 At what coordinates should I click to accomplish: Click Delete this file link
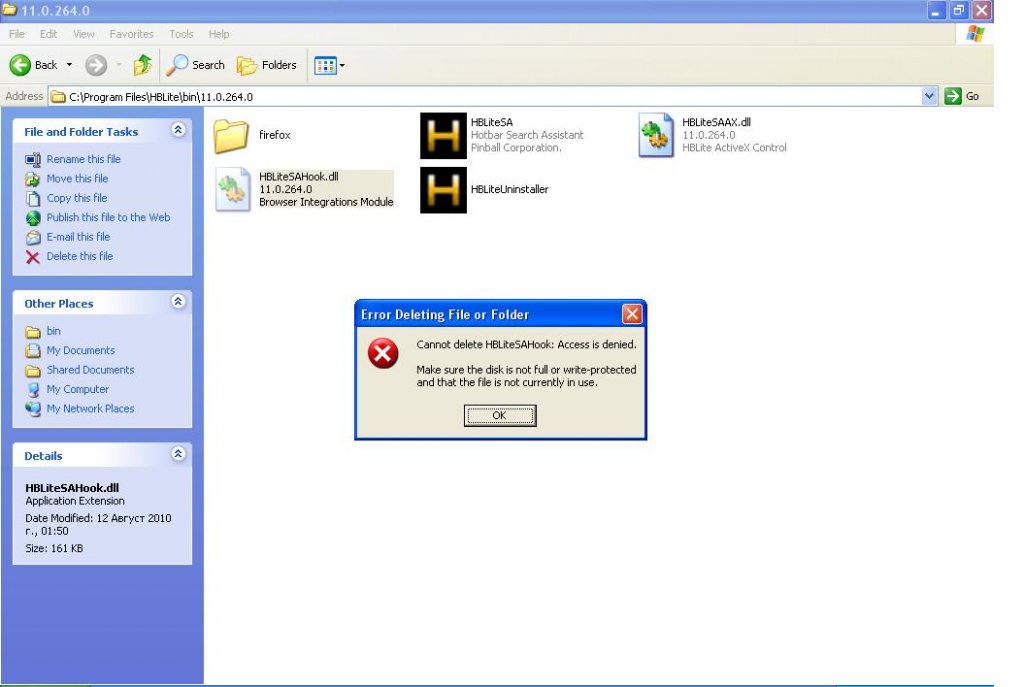[x=80, y=256]
